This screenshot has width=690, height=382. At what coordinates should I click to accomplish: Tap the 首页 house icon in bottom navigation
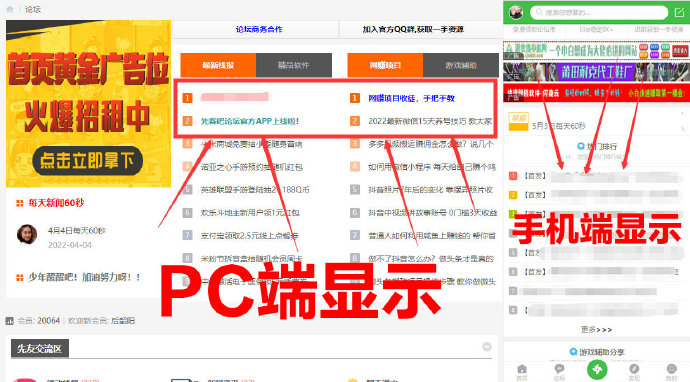click(x=522, y=370)
